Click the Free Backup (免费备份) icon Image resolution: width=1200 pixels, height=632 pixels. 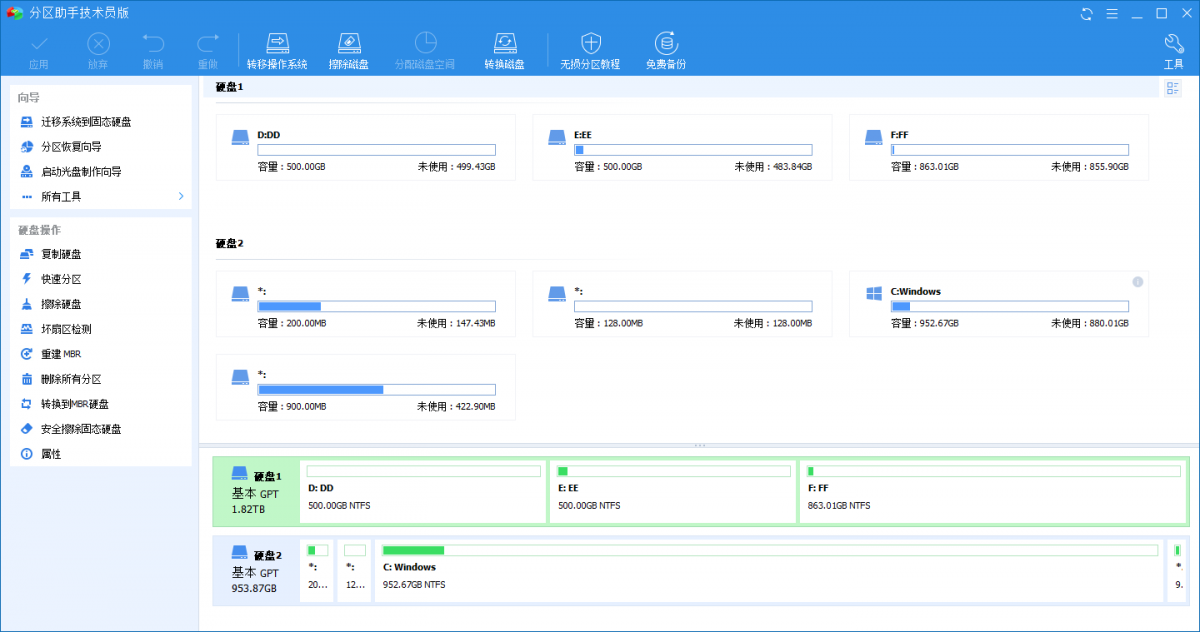coord(665,48)
